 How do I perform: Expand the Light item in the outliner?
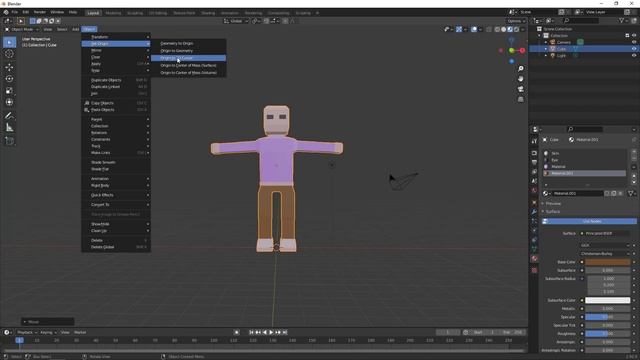pyautogui.click(x=546, y=55)
